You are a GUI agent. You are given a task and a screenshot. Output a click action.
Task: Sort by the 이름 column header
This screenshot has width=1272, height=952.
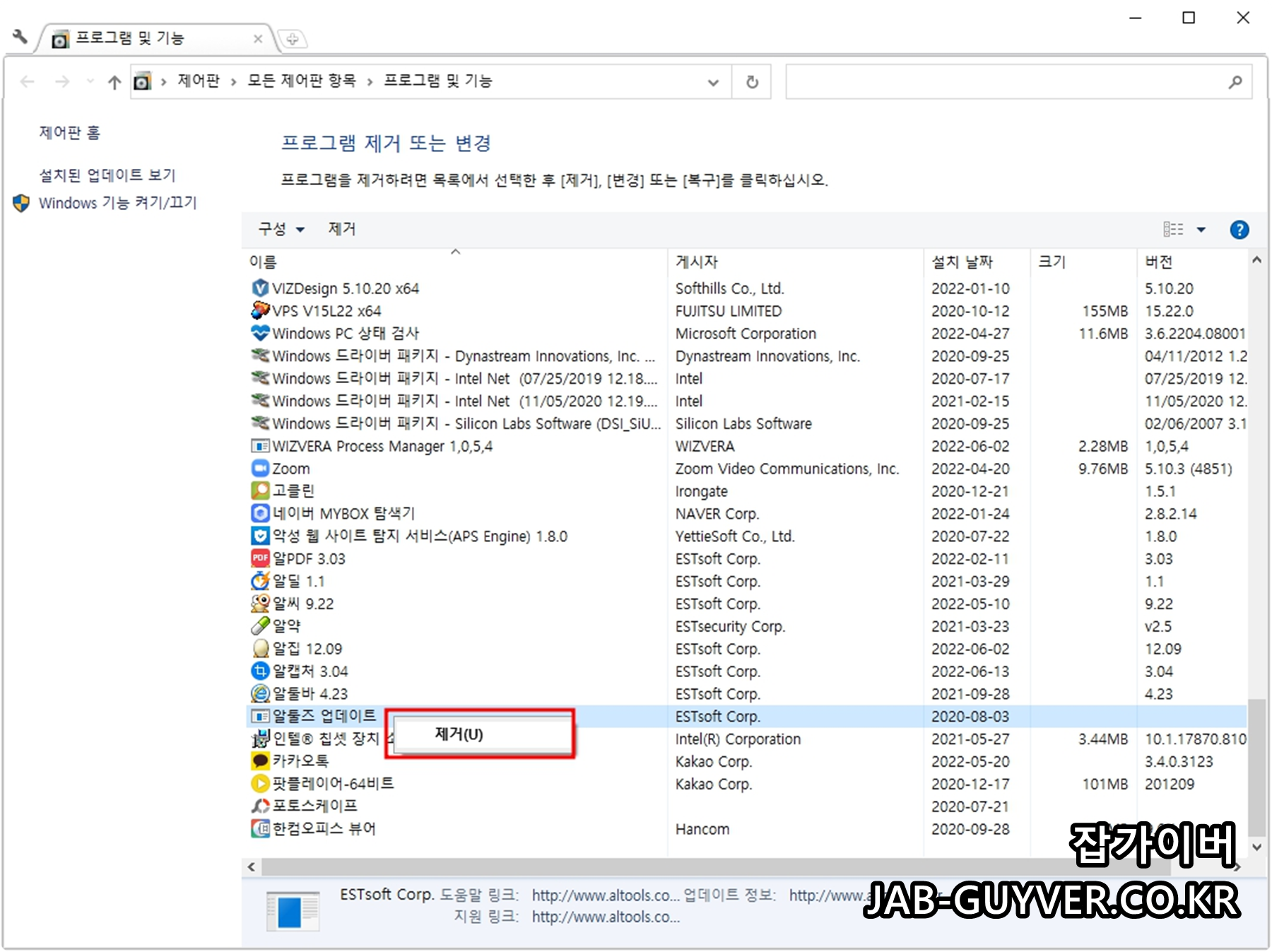456,262
